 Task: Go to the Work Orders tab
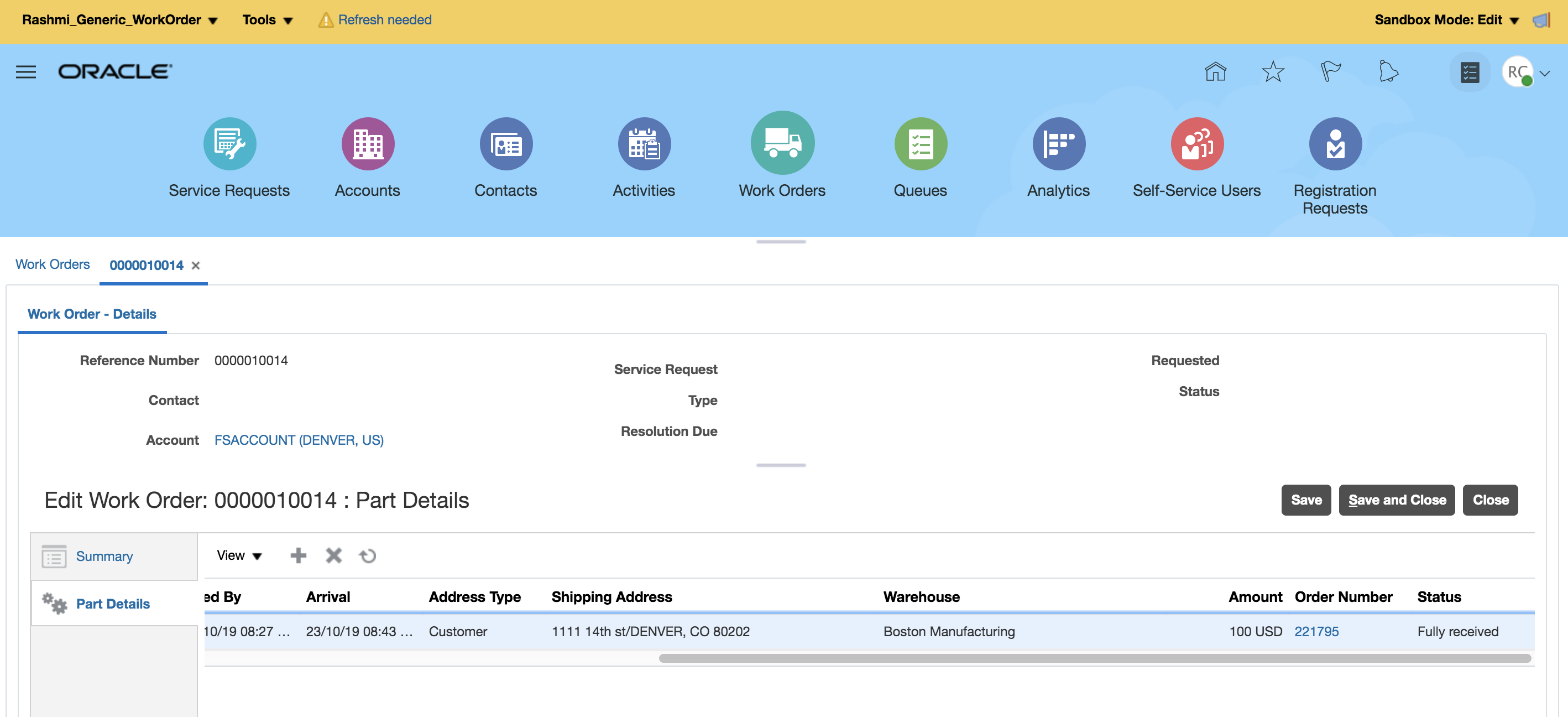click(53, 264)
